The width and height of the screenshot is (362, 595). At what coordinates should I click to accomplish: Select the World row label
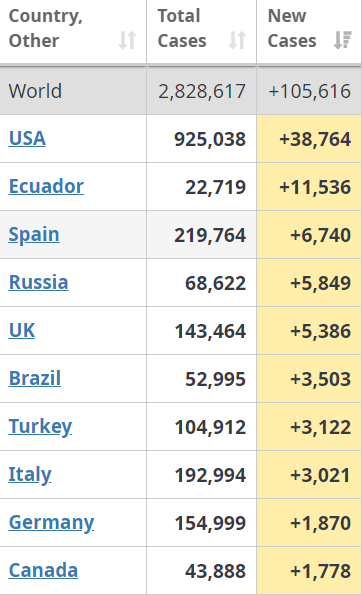[35, 91]
